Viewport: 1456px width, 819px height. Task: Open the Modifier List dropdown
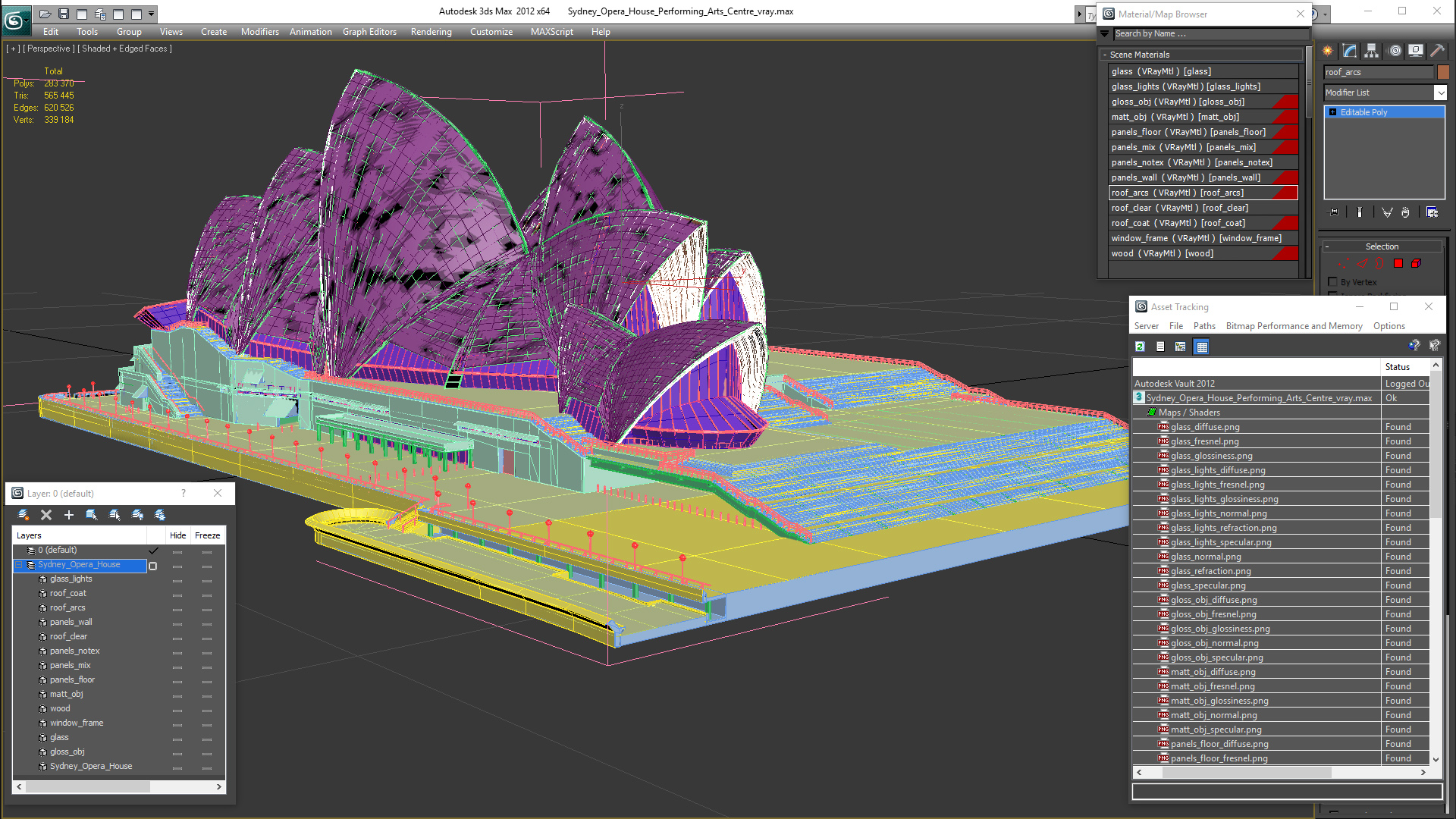tap(1440, 93)
